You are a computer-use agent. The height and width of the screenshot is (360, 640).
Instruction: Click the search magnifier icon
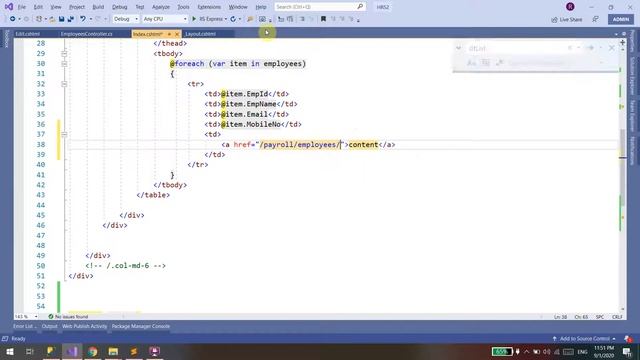[x=360, y=7]
